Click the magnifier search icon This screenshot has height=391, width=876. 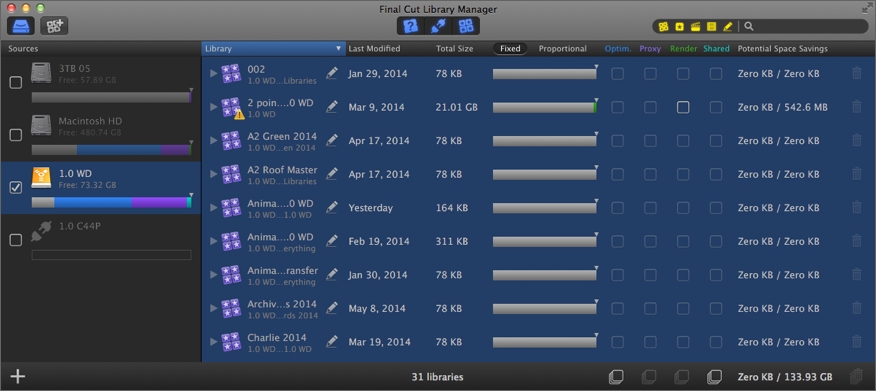(749, 26)
